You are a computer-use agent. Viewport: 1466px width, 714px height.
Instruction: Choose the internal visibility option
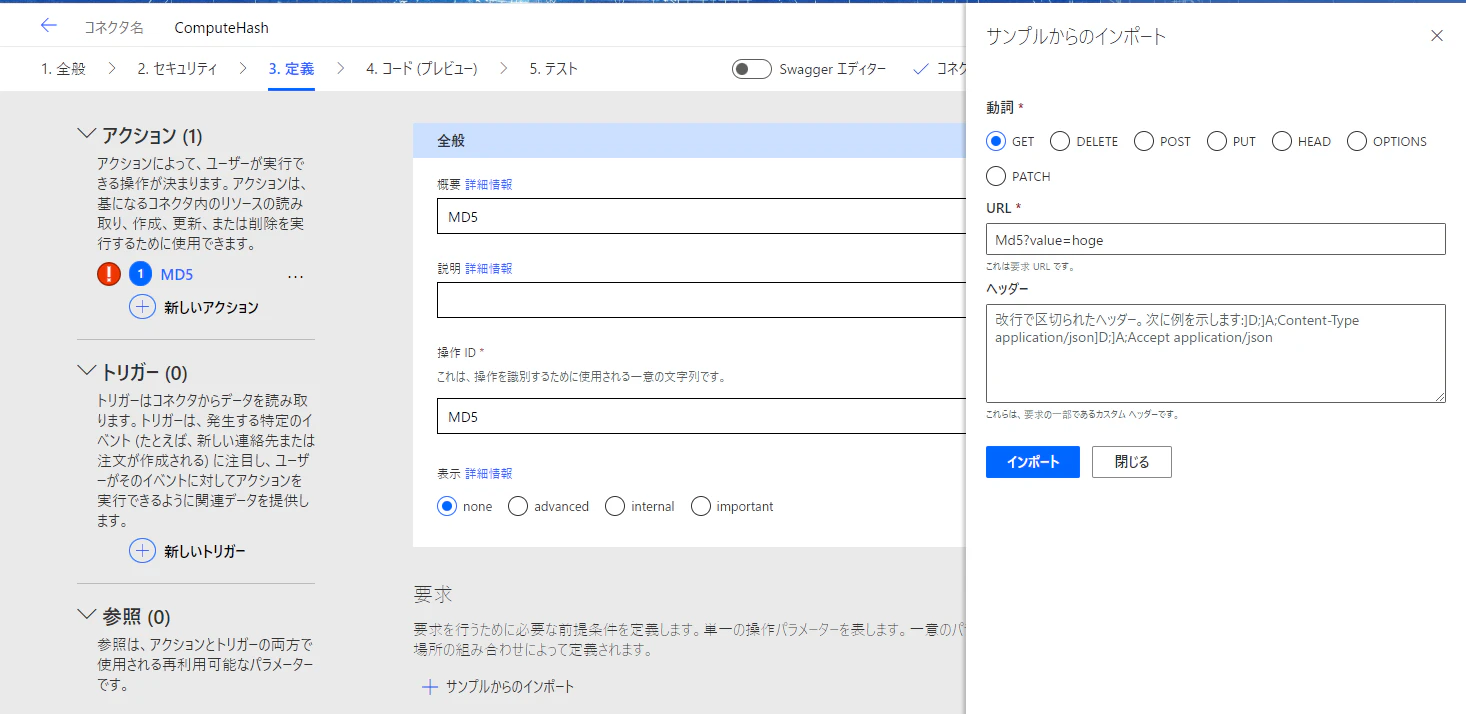(615, 506)
